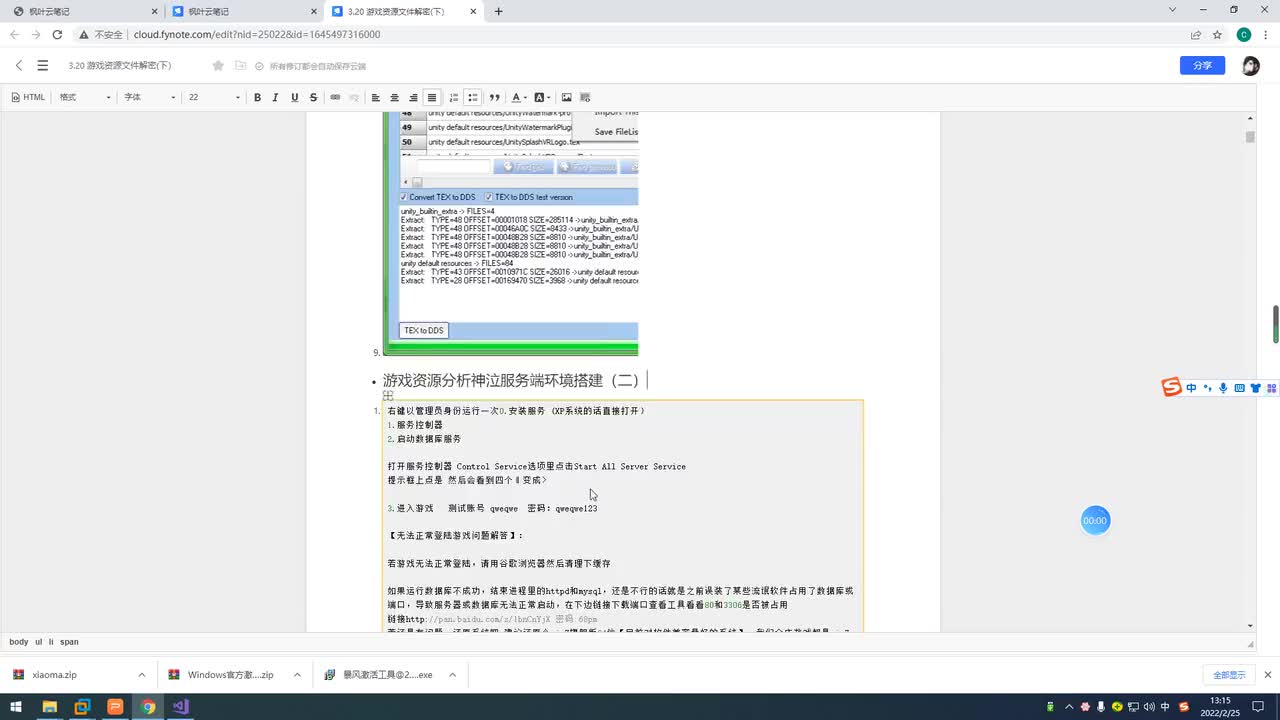Screen dimensions: 1280x720
Task: Toggle numbered list
Action: 454,97
